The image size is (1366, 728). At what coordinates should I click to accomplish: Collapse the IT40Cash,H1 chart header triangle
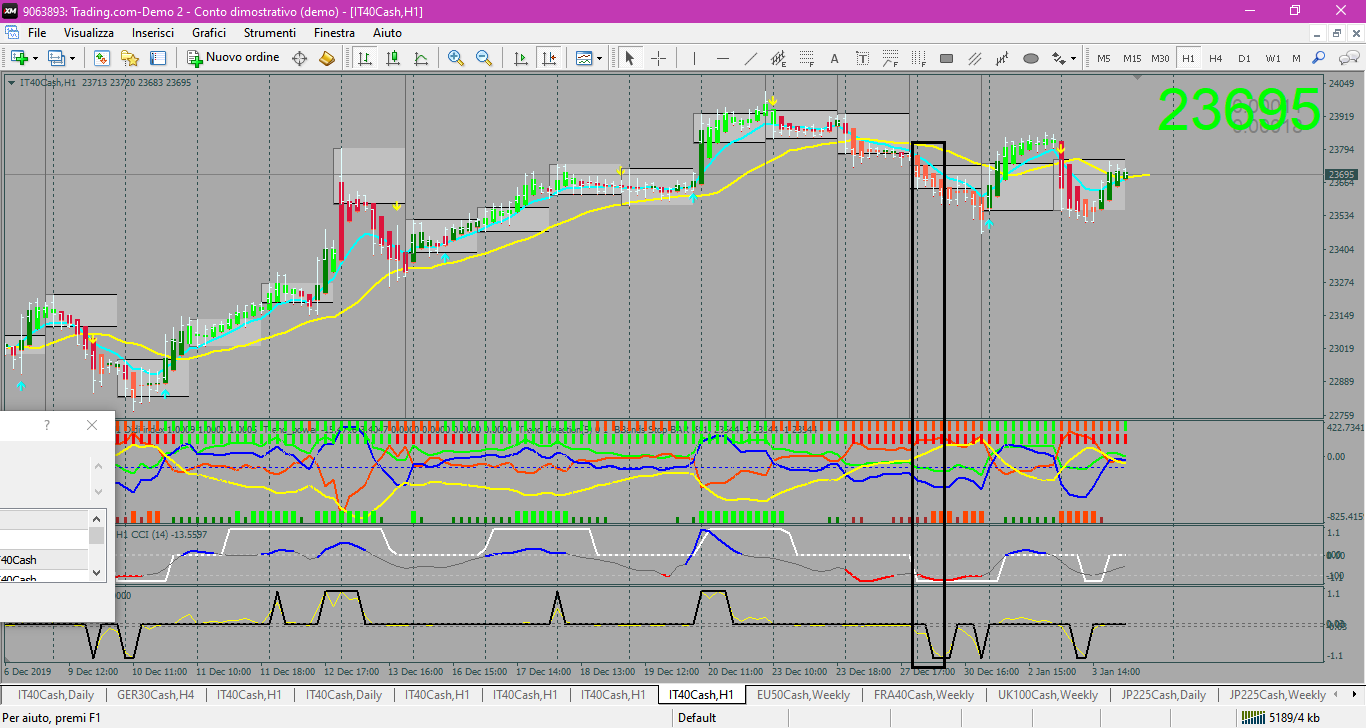[x=11, y=83]
